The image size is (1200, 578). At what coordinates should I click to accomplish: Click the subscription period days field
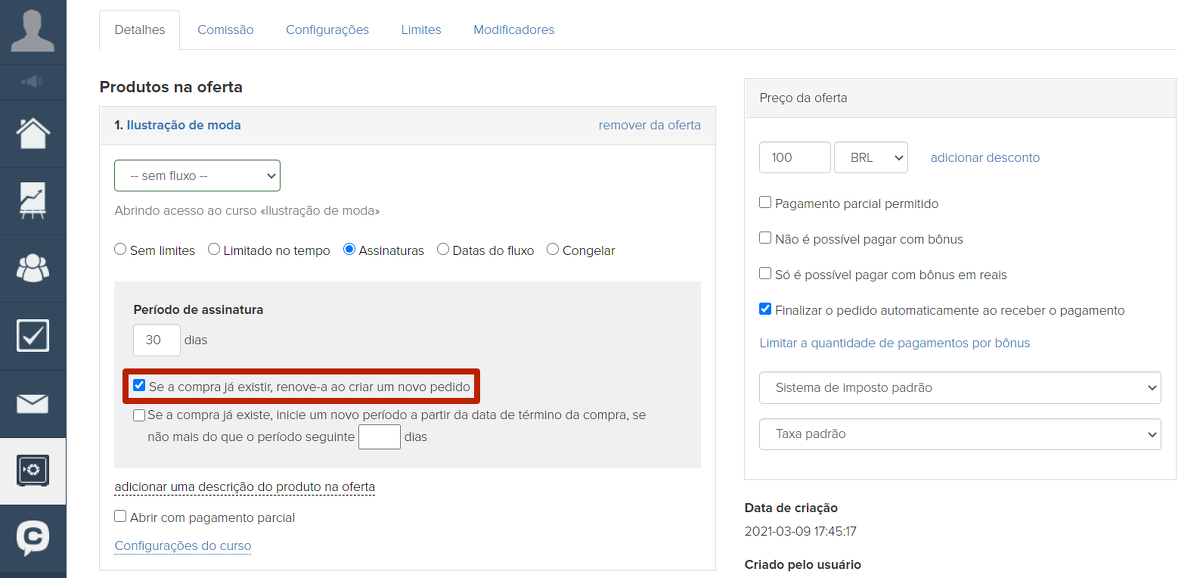point(156,340)
